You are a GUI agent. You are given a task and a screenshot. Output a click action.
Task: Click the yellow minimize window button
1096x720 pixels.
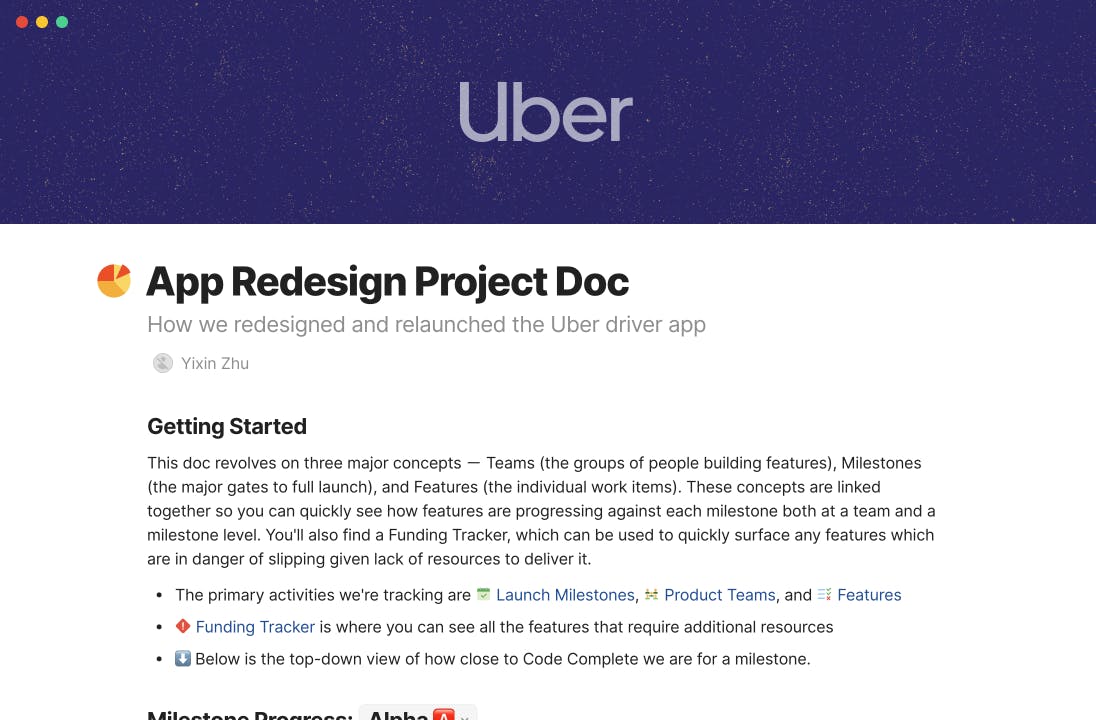coord(42,22)
